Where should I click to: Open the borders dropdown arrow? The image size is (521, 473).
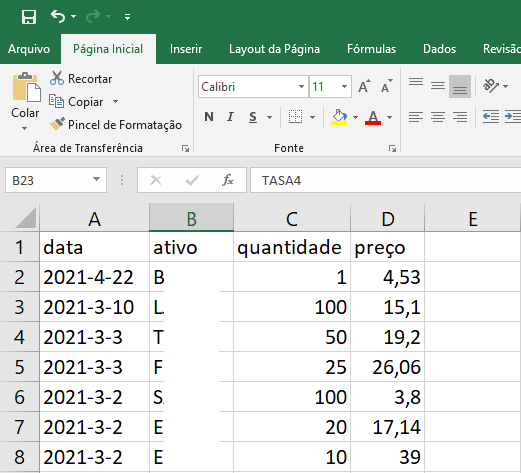point(312,117)
